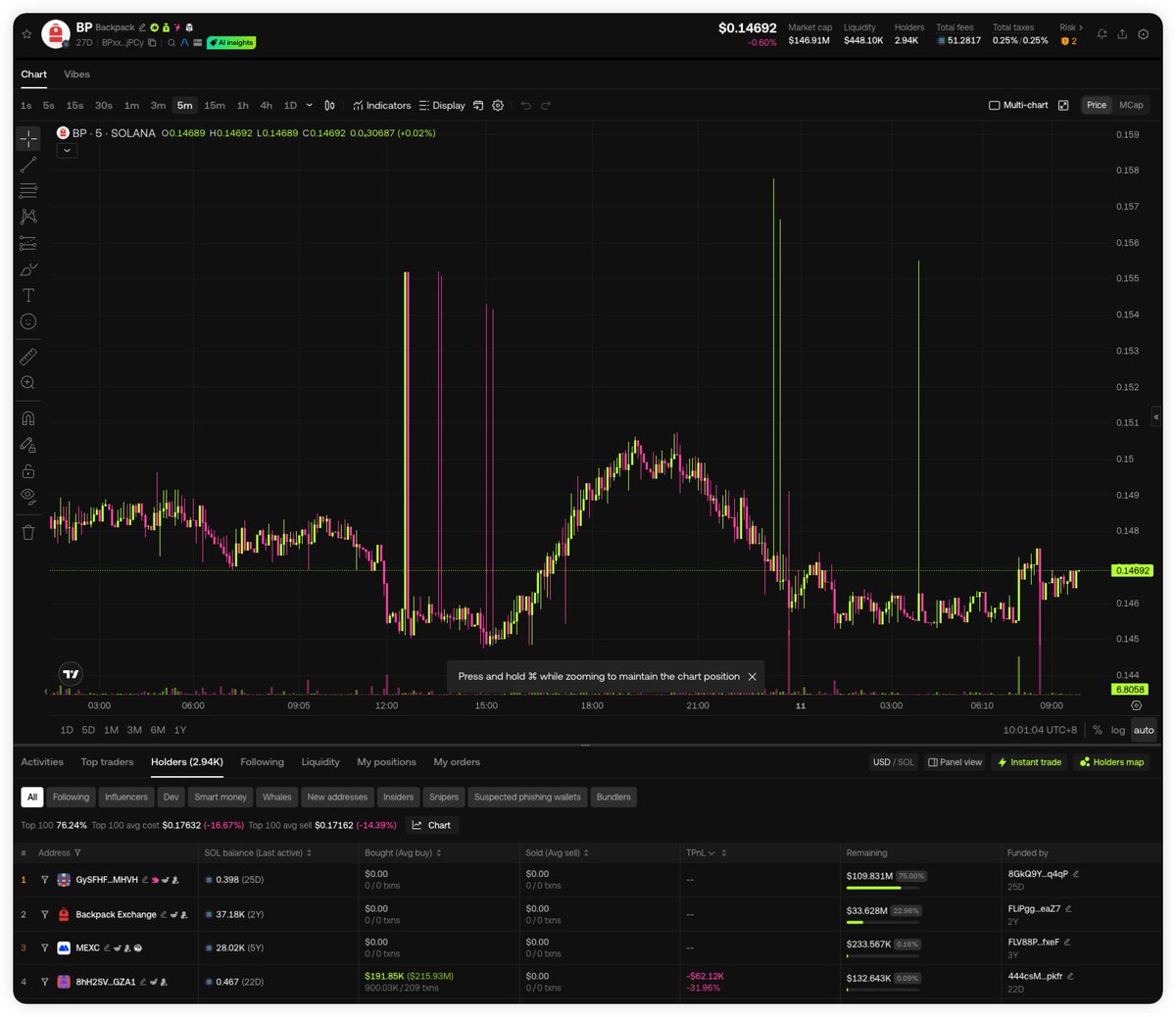
Task: Open the My orders tab
Action: [x=457, y=762]
